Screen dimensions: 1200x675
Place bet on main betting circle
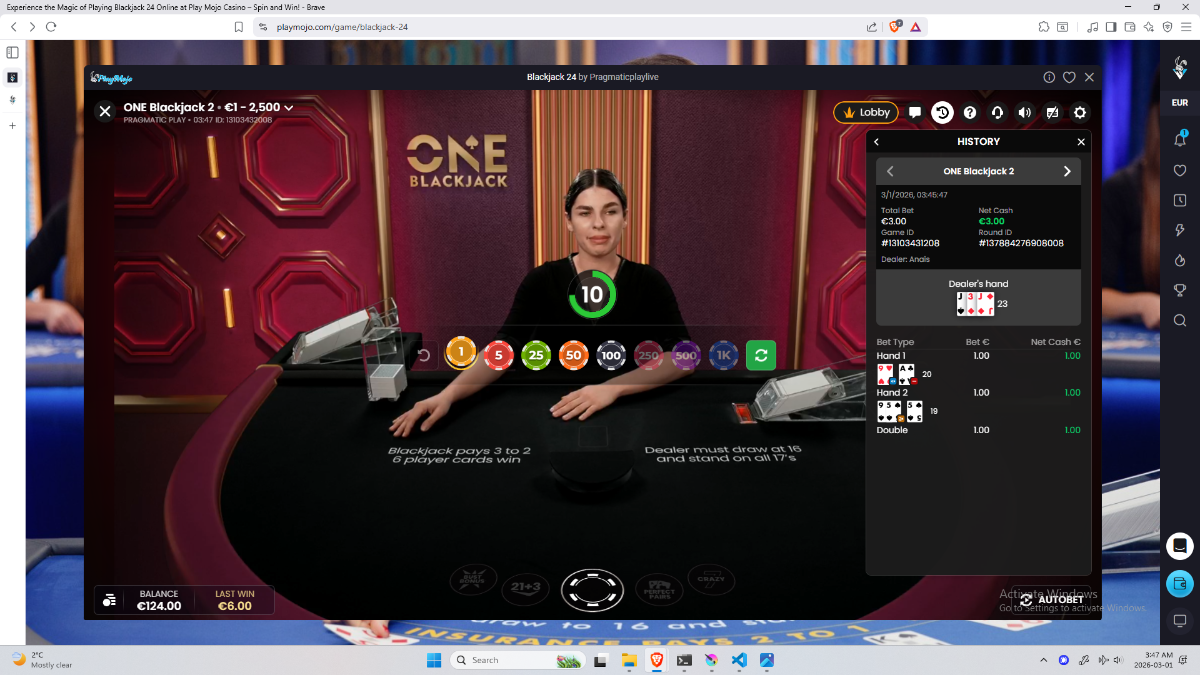[592, 590]
